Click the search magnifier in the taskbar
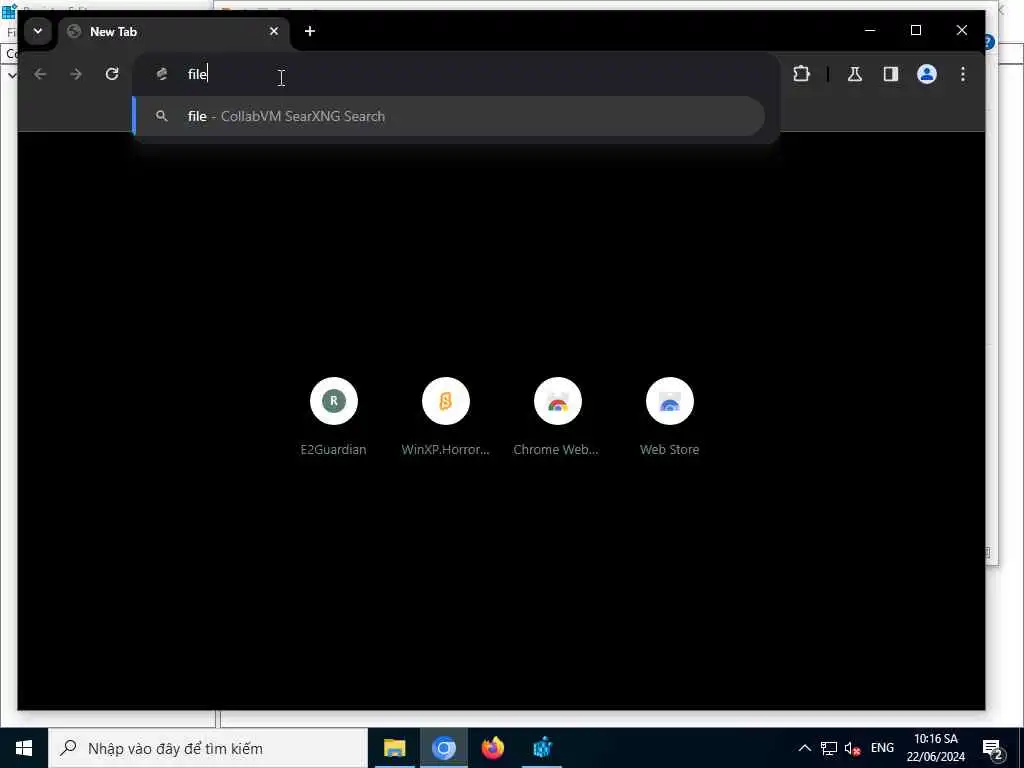The height and width of the screenshot is (768, 1024). click(68, 748)
